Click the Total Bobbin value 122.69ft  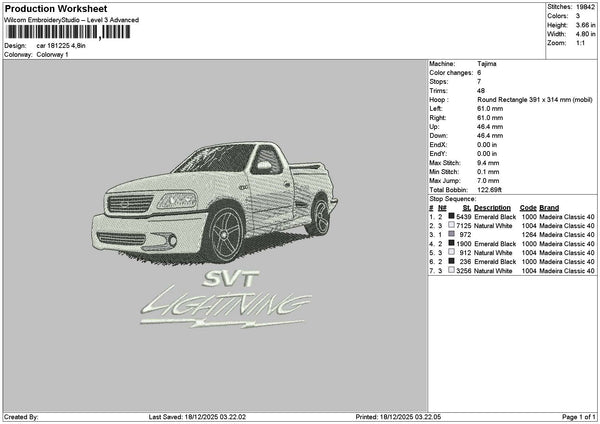click(489, 190)
